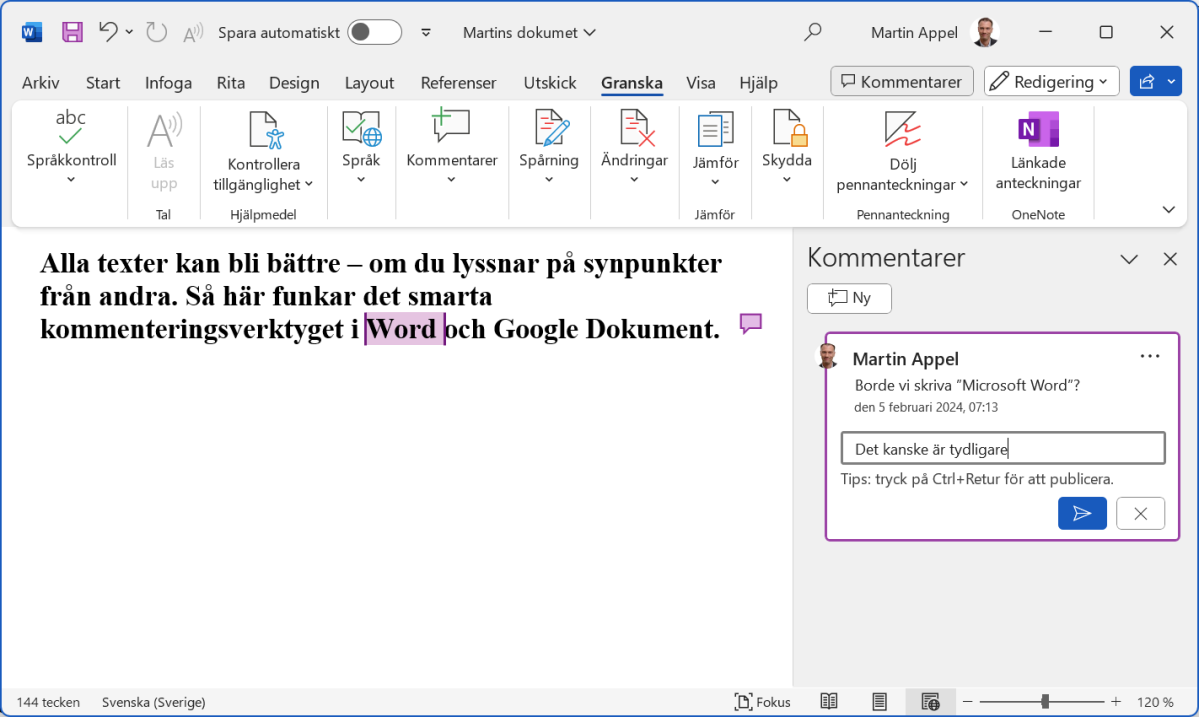Image resolution: width=1199 pixels, height=717 pixels.
Task: Collapse the ribbon with chevron arrow
Action: [1168, 210]
